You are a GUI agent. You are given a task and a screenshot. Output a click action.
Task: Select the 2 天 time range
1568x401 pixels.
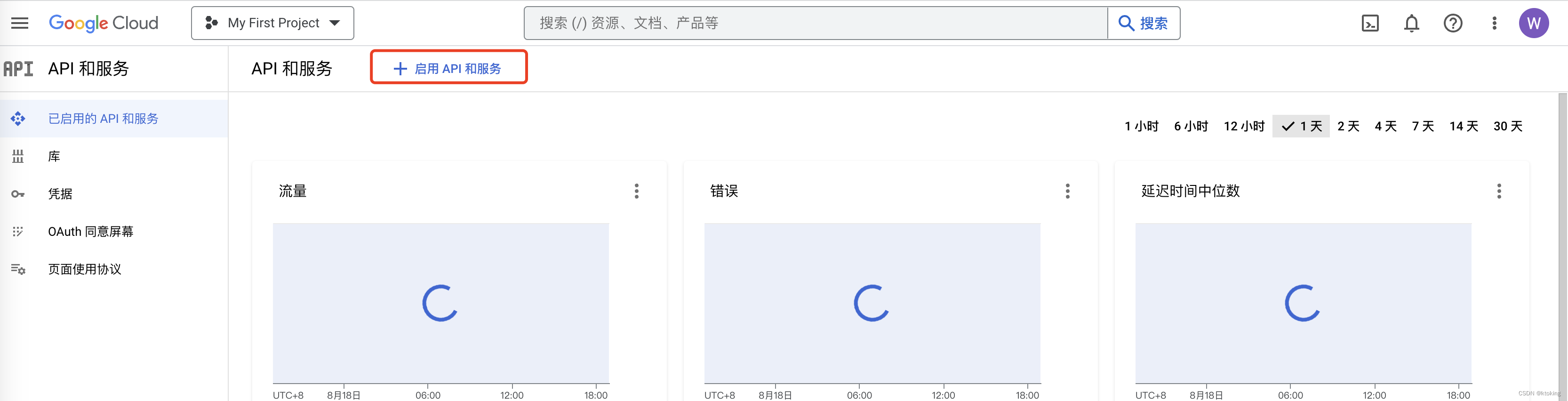click(1348, 126)
